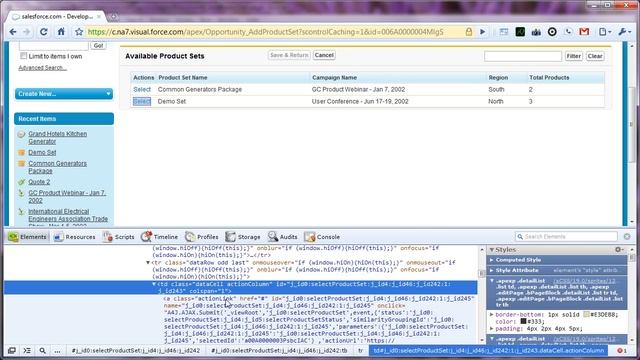
Task: Open the phone extension icon
Action: pyautogui.click(x=568, y=32)
